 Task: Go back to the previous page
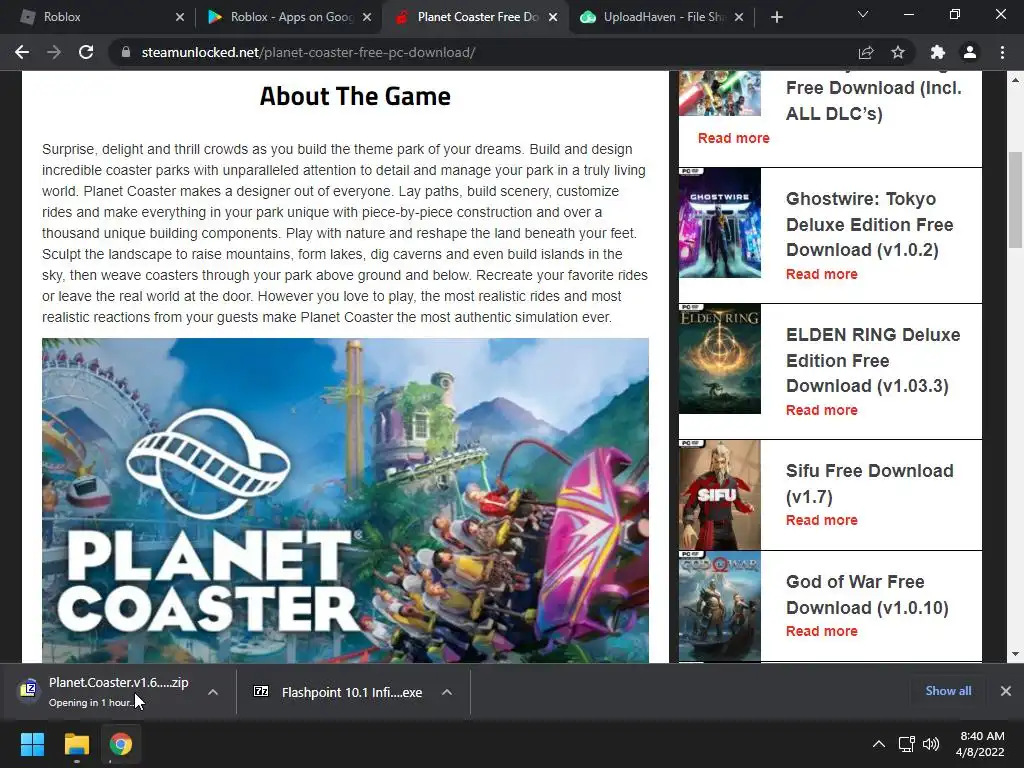point(22,52)
